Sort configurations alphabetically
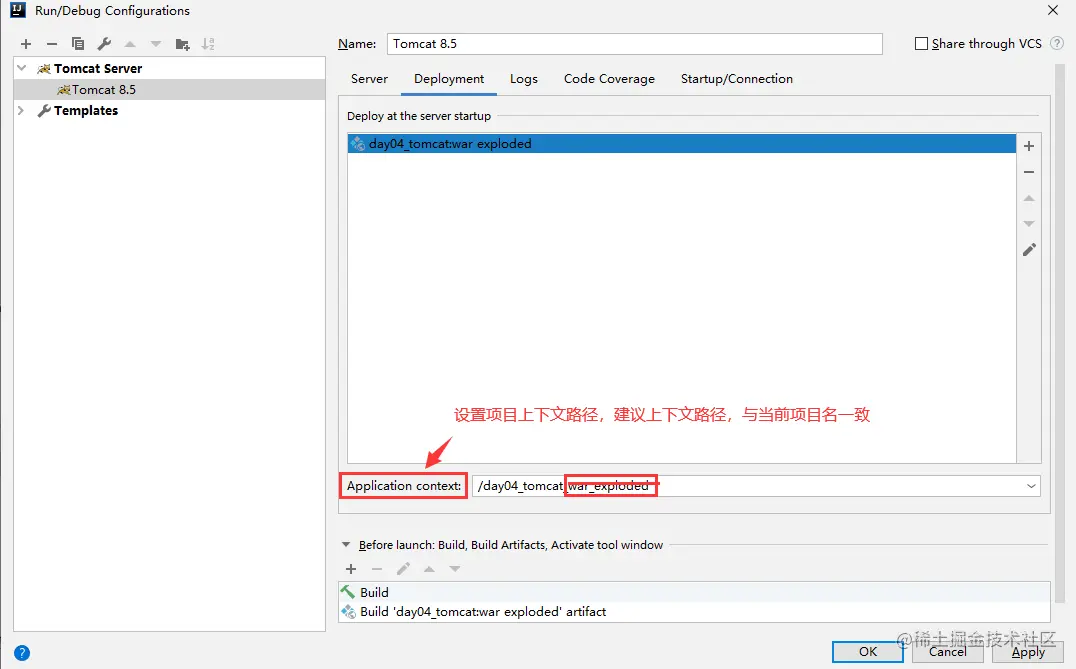This screenshot has width=1076, height=669. 209,44
